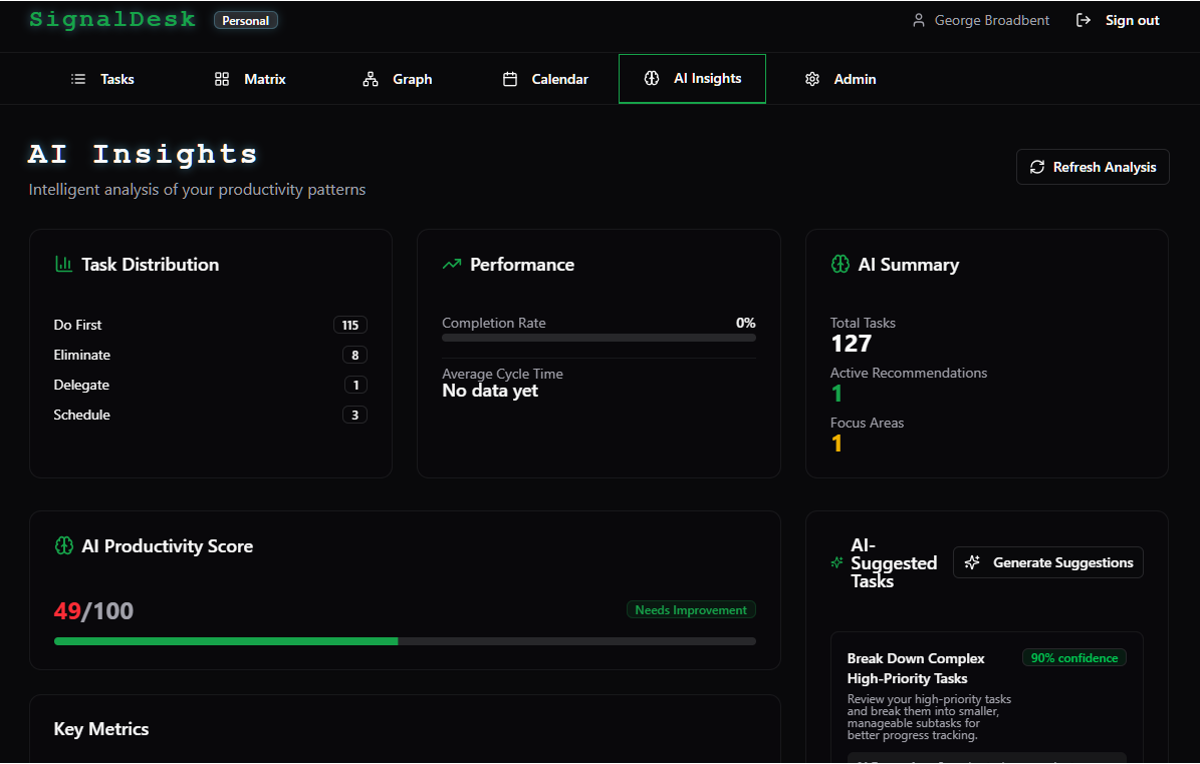Viewport: 1200px width, 764px height.
Task: Click the productivity score progress bar
Action: click(405, 641)
